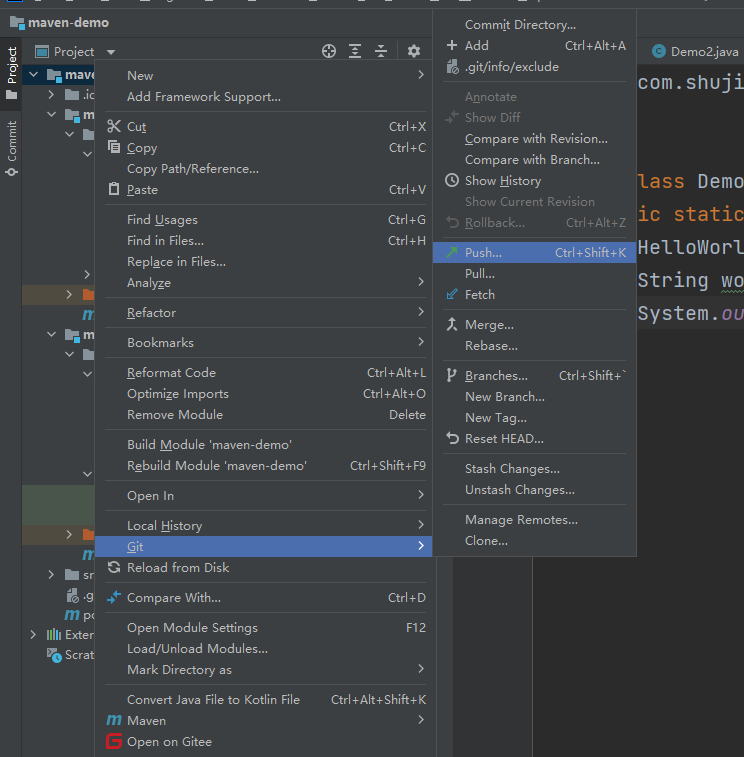Open the Refactor submenu
This screenshot has height=757, width=744.
[x=266, y=312]
